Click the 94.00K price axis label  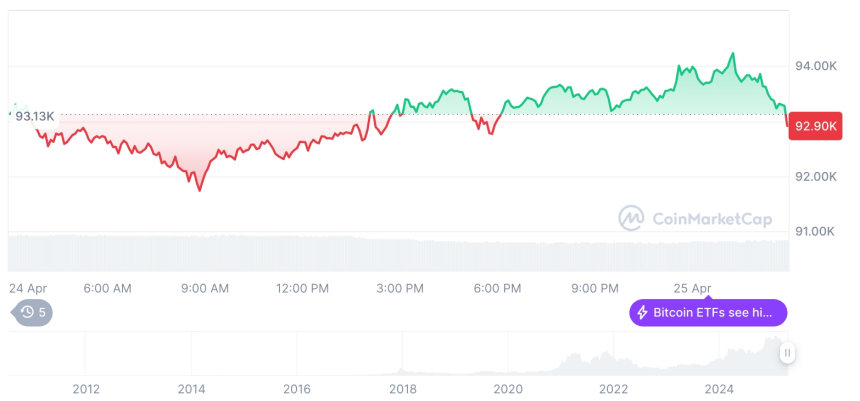pos(815,66)
